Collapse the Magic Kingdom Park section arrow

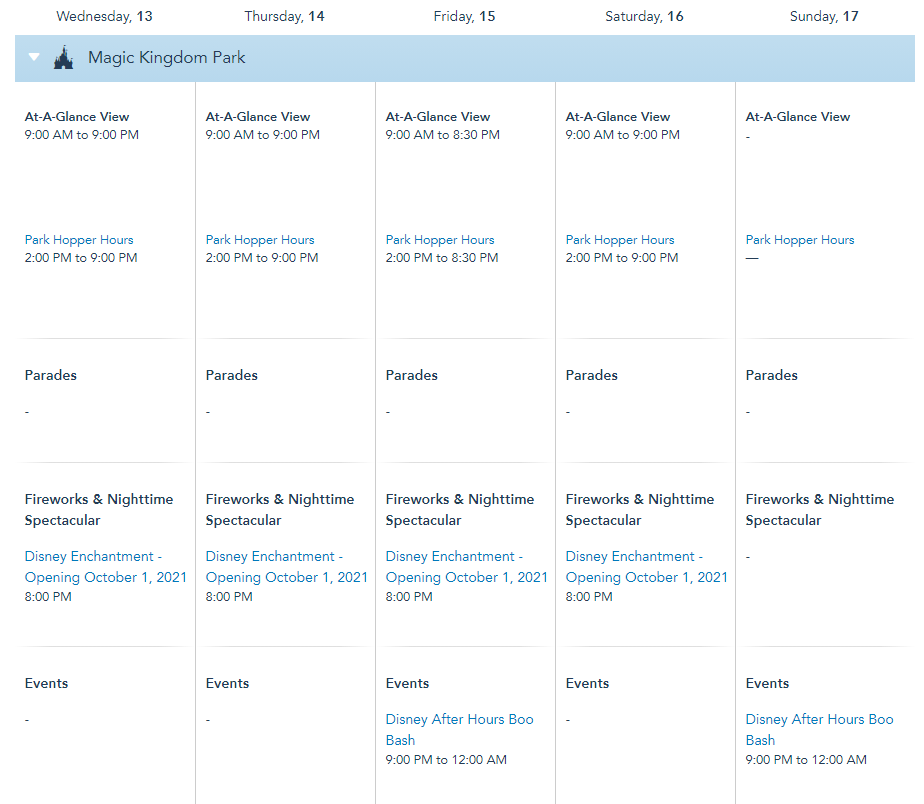(x=34, y=58)
